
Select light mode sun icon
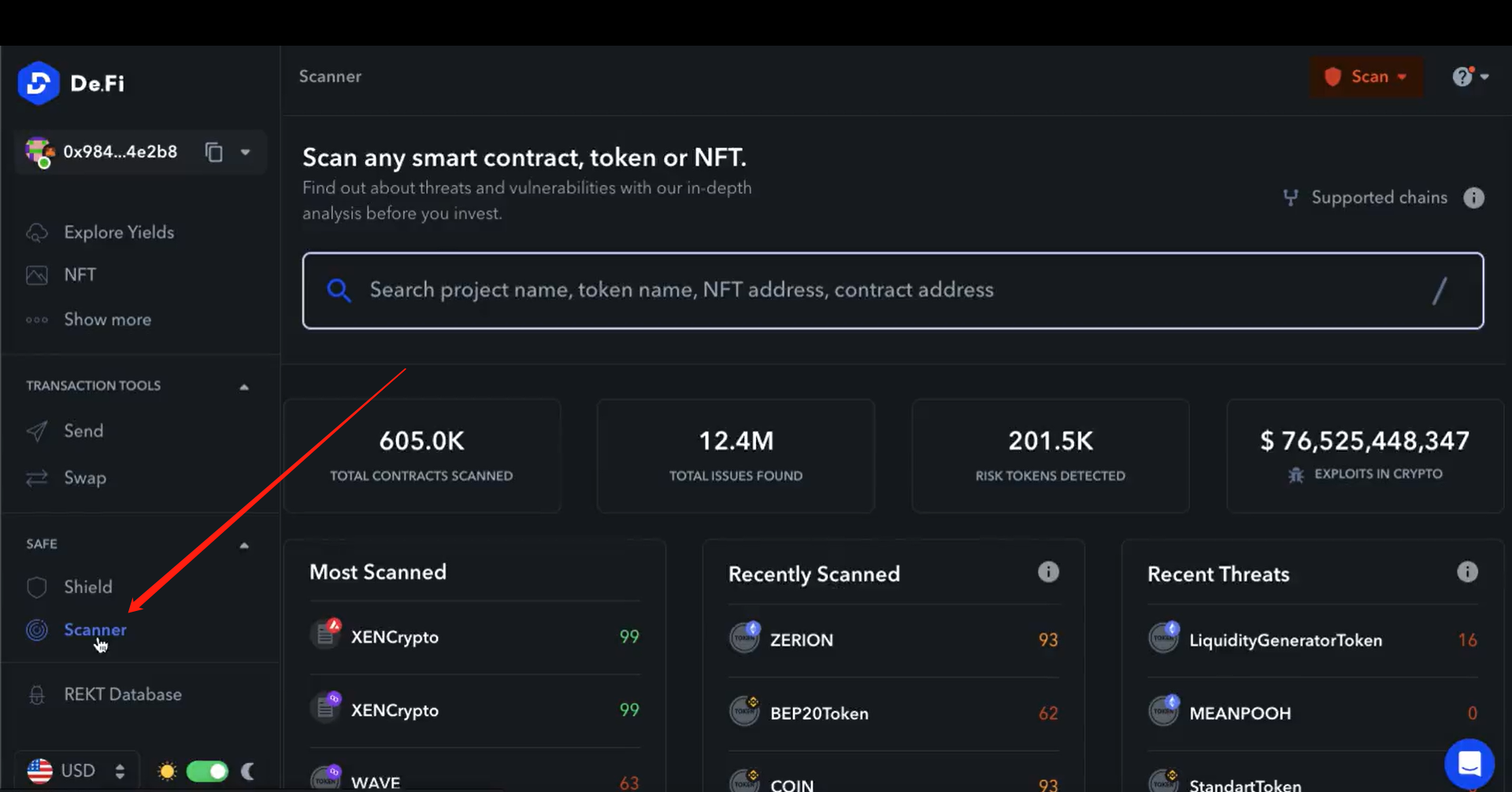coord(167,771)
